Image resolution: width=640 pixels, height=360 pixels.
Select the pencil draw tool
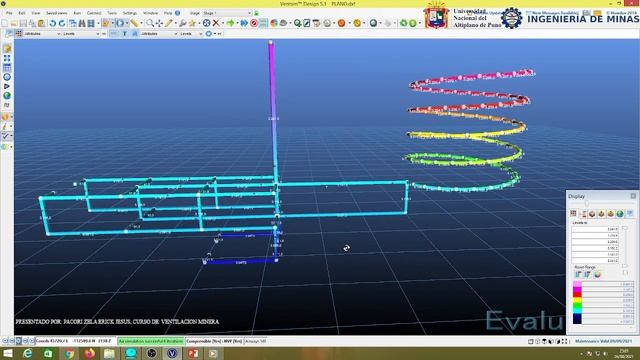(x=169, y=23)
